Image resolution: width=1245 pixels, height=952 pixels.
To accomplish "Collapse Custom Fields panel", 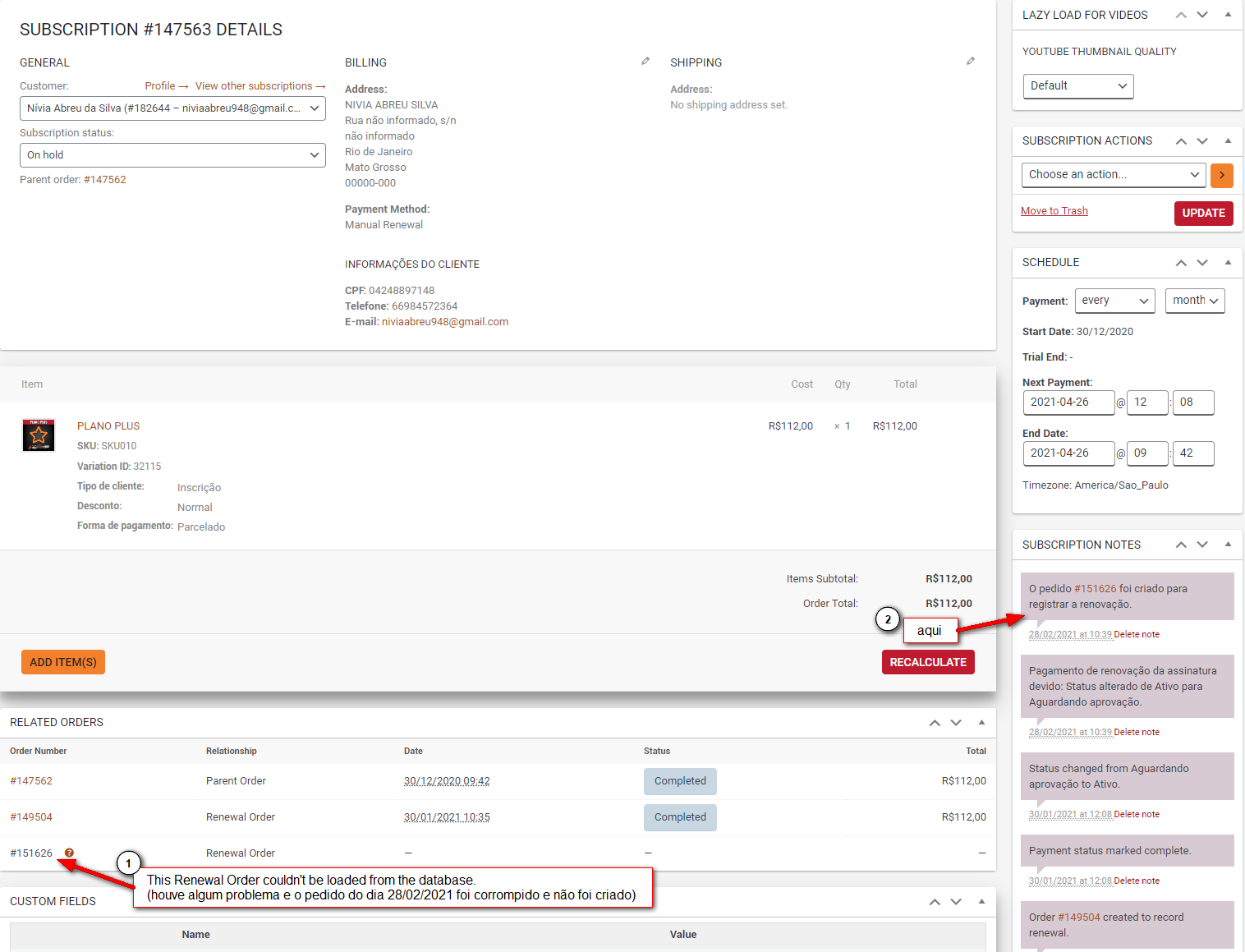I will (981, 902).
